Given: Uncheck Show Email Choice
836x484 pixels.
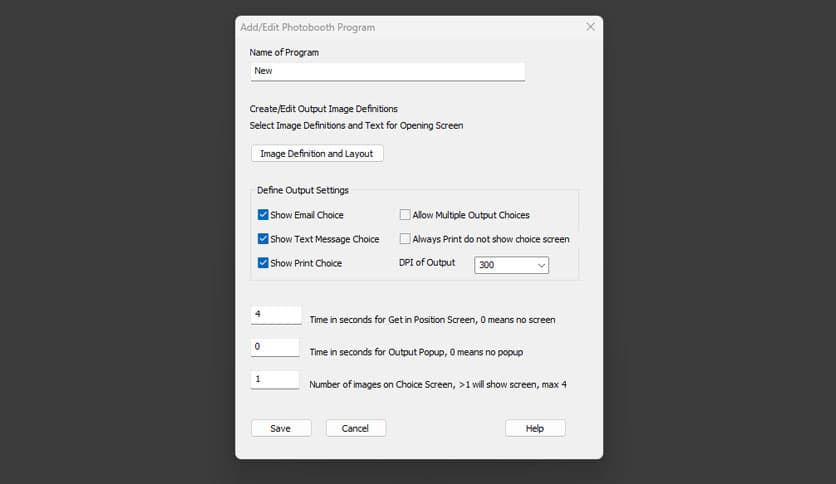Looking at the screenshot, I should point(263,215).
